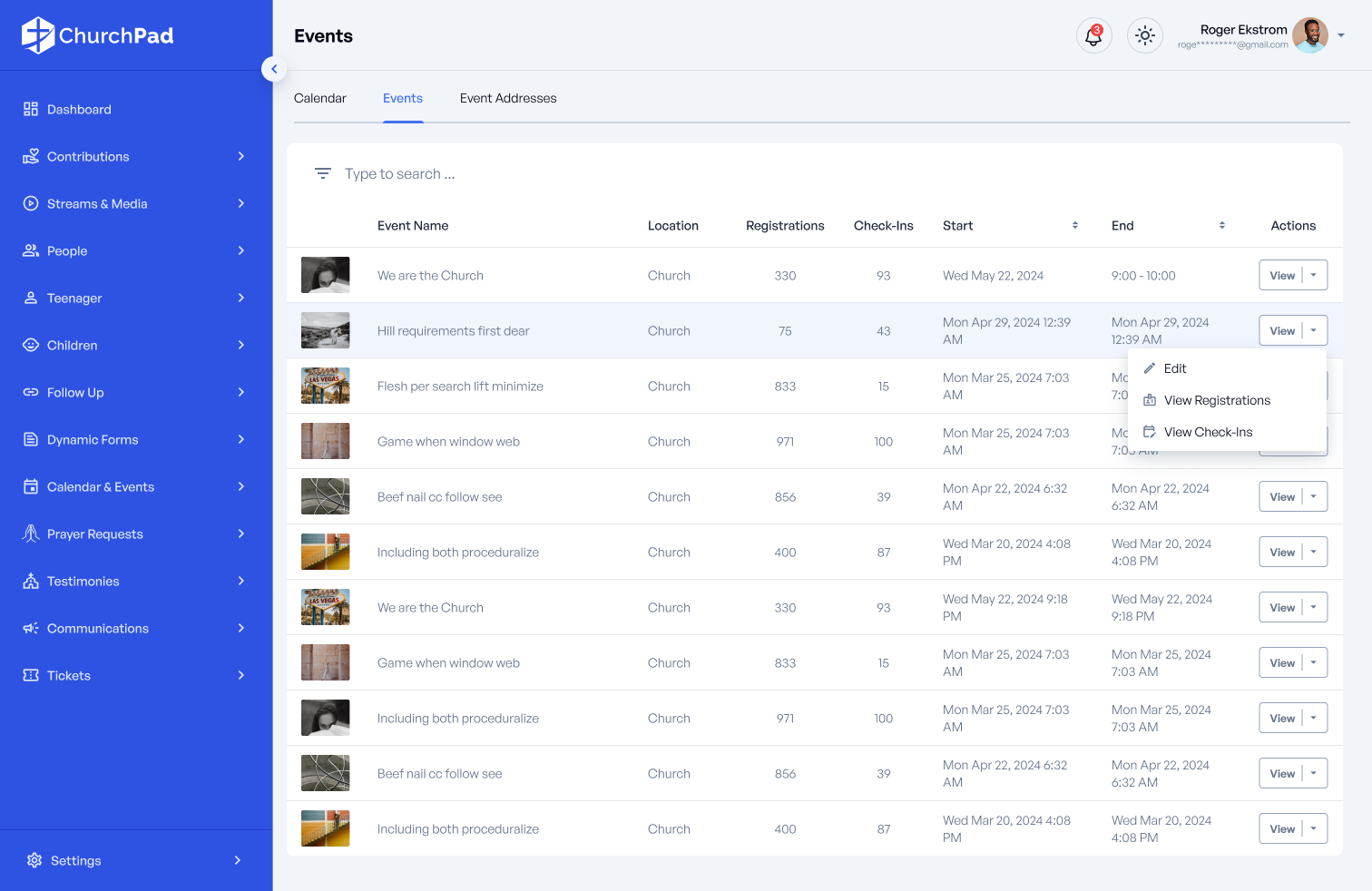Expand the Settings menu chevron
This screenshot has height=891, width=1372.
pos(238,860)
